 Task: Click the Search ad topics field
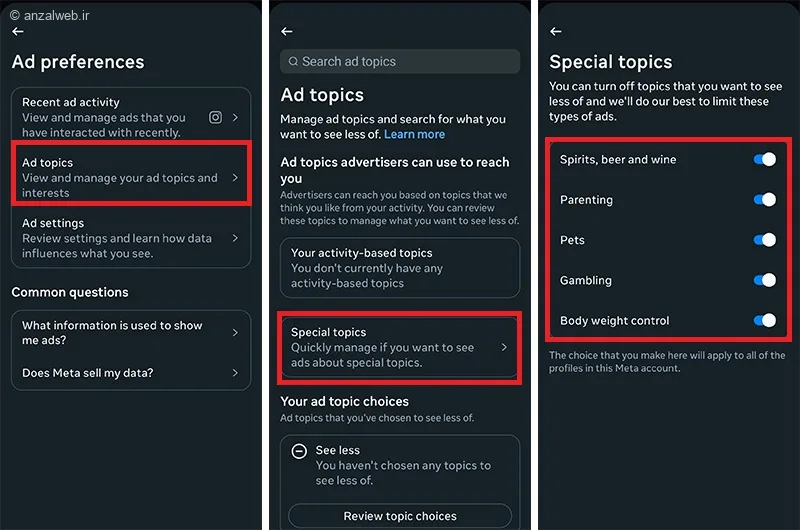click(400, 62)
